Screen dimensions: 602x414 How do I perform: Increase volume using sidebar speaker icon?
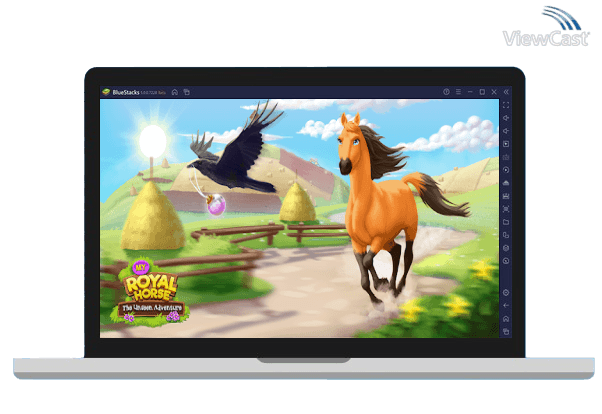(x=506, y=118)
